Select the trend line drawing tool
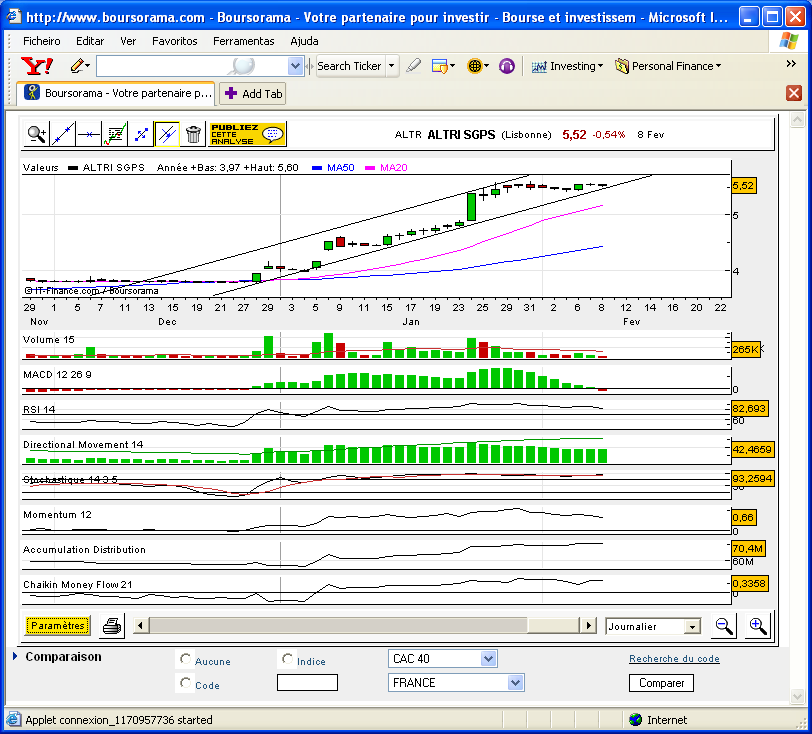The image size is (812, 734). point(63,134)
